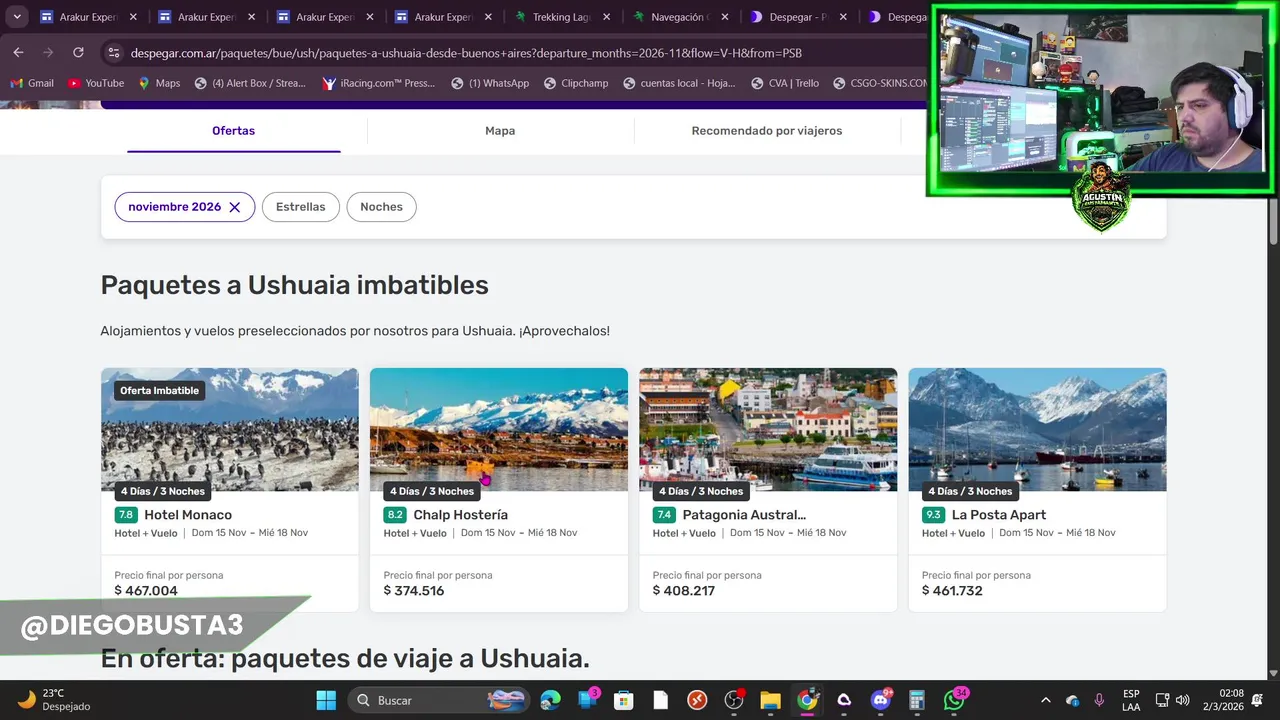Select the Mapa tab
1280x720 pixels.
coord(500,131)
